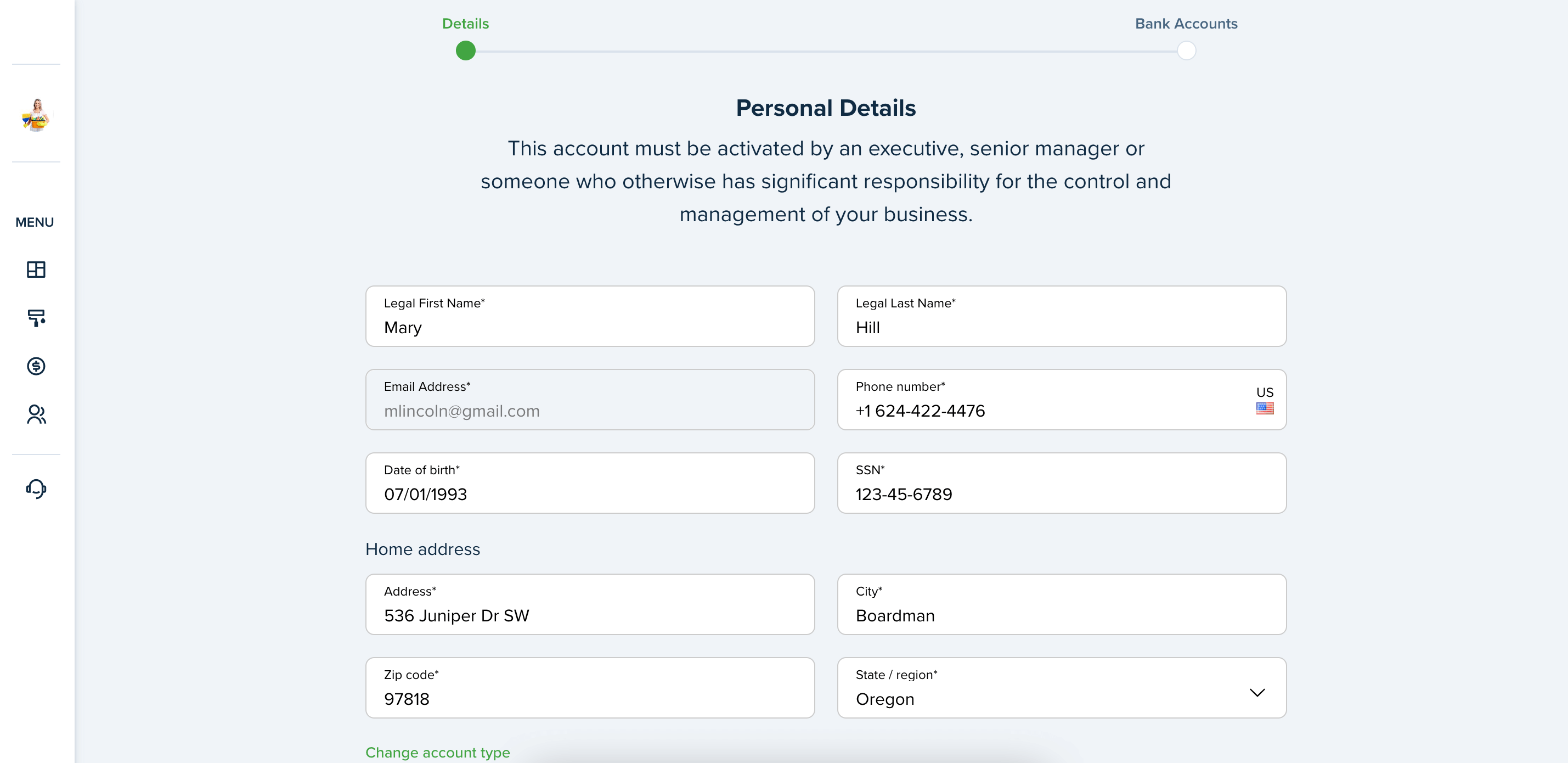This screenshot has height=763, width=1568.
Task: Focus the Zip code field
Action: tap(590, 688)
